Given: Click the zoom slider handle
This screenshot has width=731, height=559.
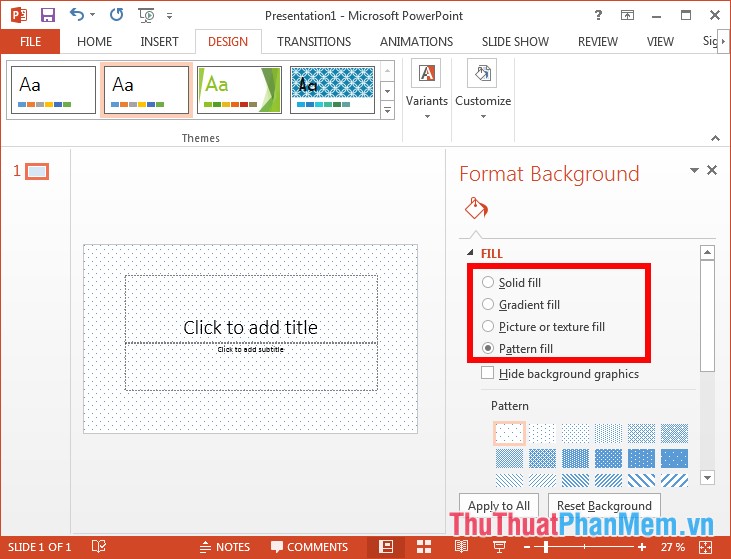Looking at the screenshot, I should point(545,547).
